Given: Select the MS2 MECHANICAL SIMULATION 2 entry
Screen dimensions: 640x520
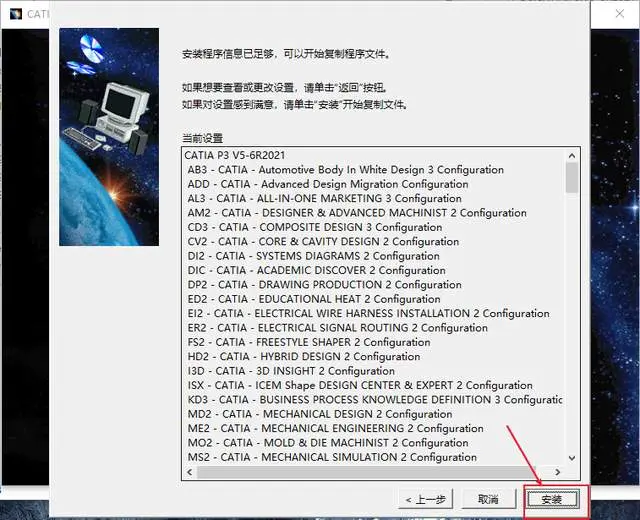Looking at the screenshot, I should [332, 457].
